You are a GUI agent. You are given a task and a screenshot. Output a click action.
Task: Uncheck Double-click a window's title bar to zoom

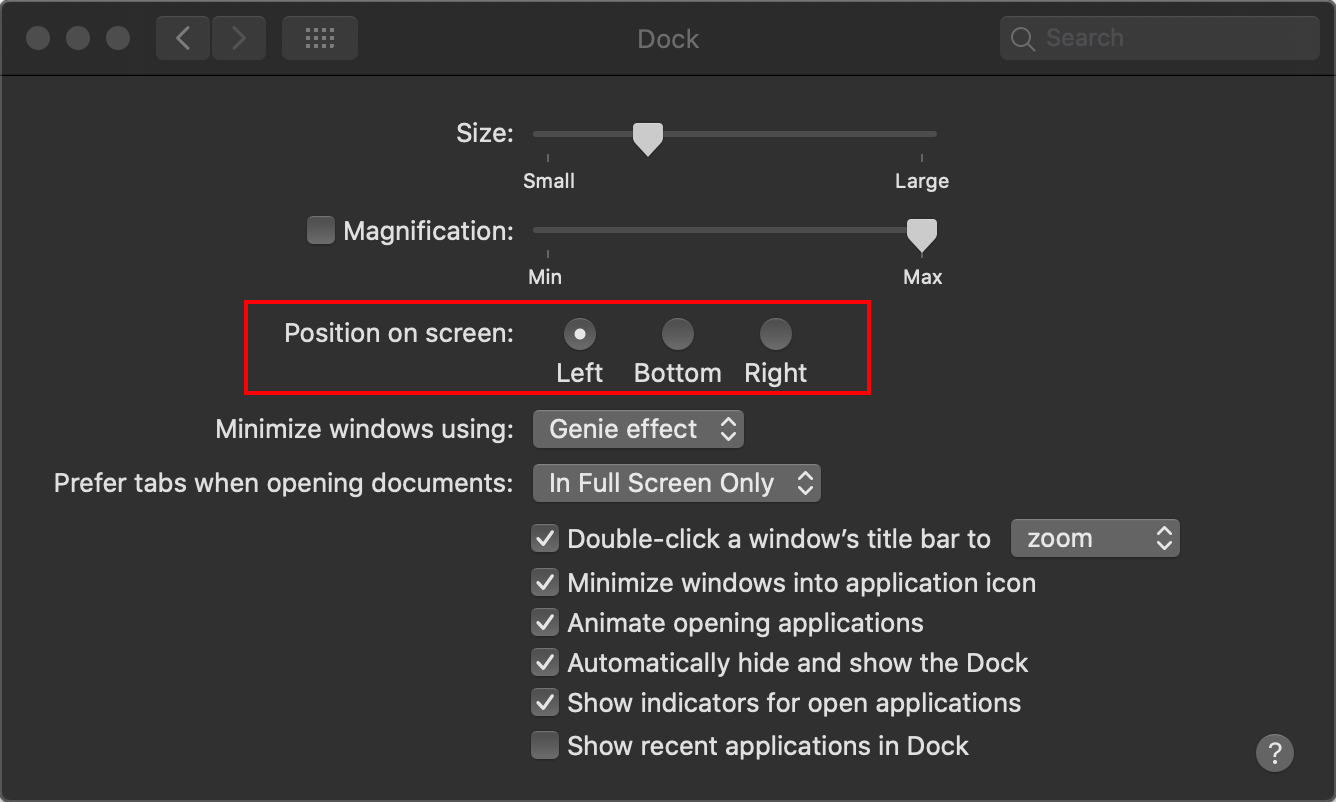click(545, 538)
